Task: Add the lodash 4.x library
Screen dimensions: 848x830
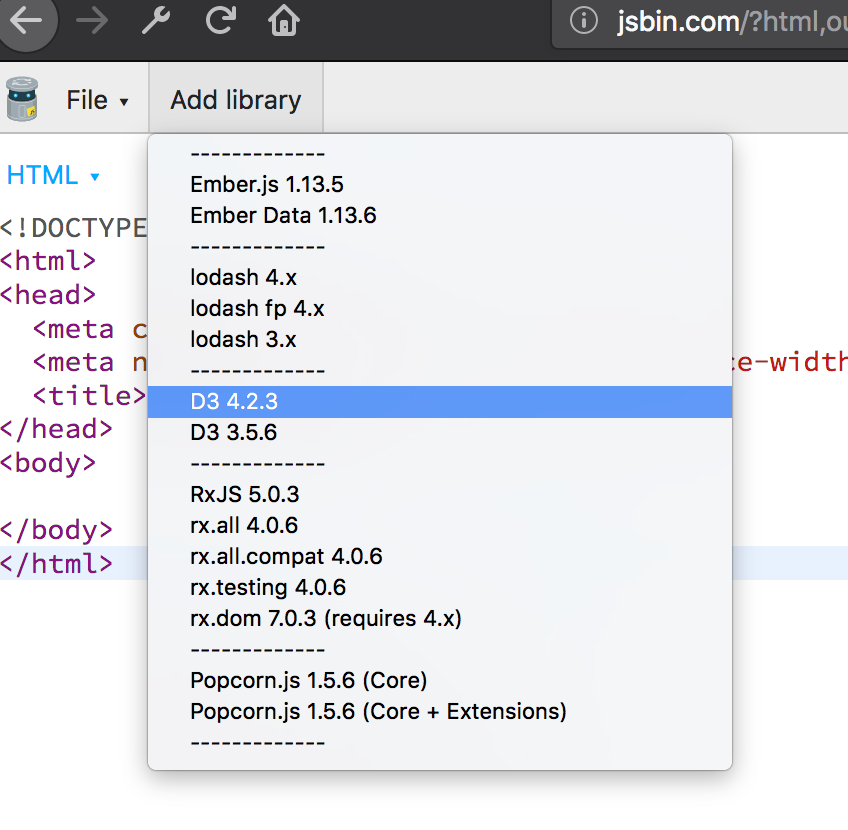Action: click(x=440, y=277)
